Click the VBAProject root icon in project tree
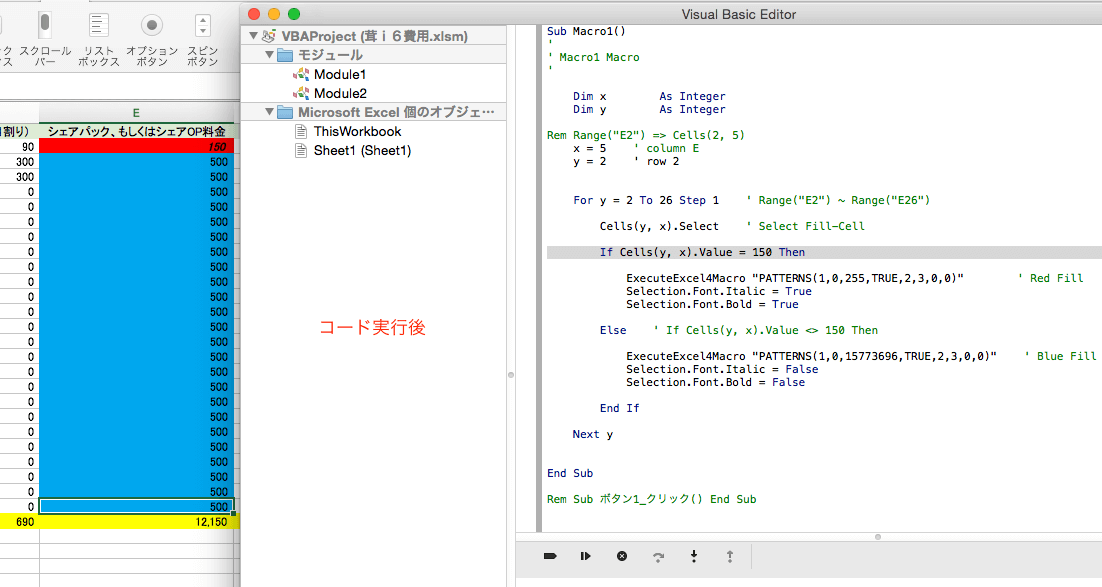1102x587 pixels. (x=268, y=36)
